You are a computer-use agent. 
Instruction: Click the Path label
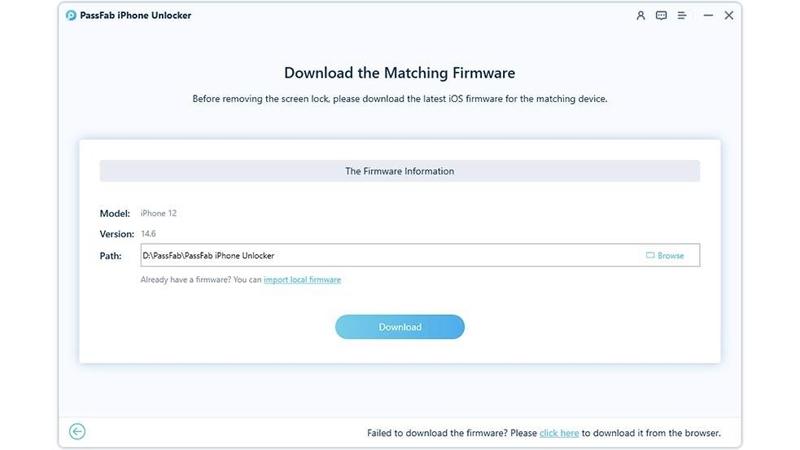111,256
